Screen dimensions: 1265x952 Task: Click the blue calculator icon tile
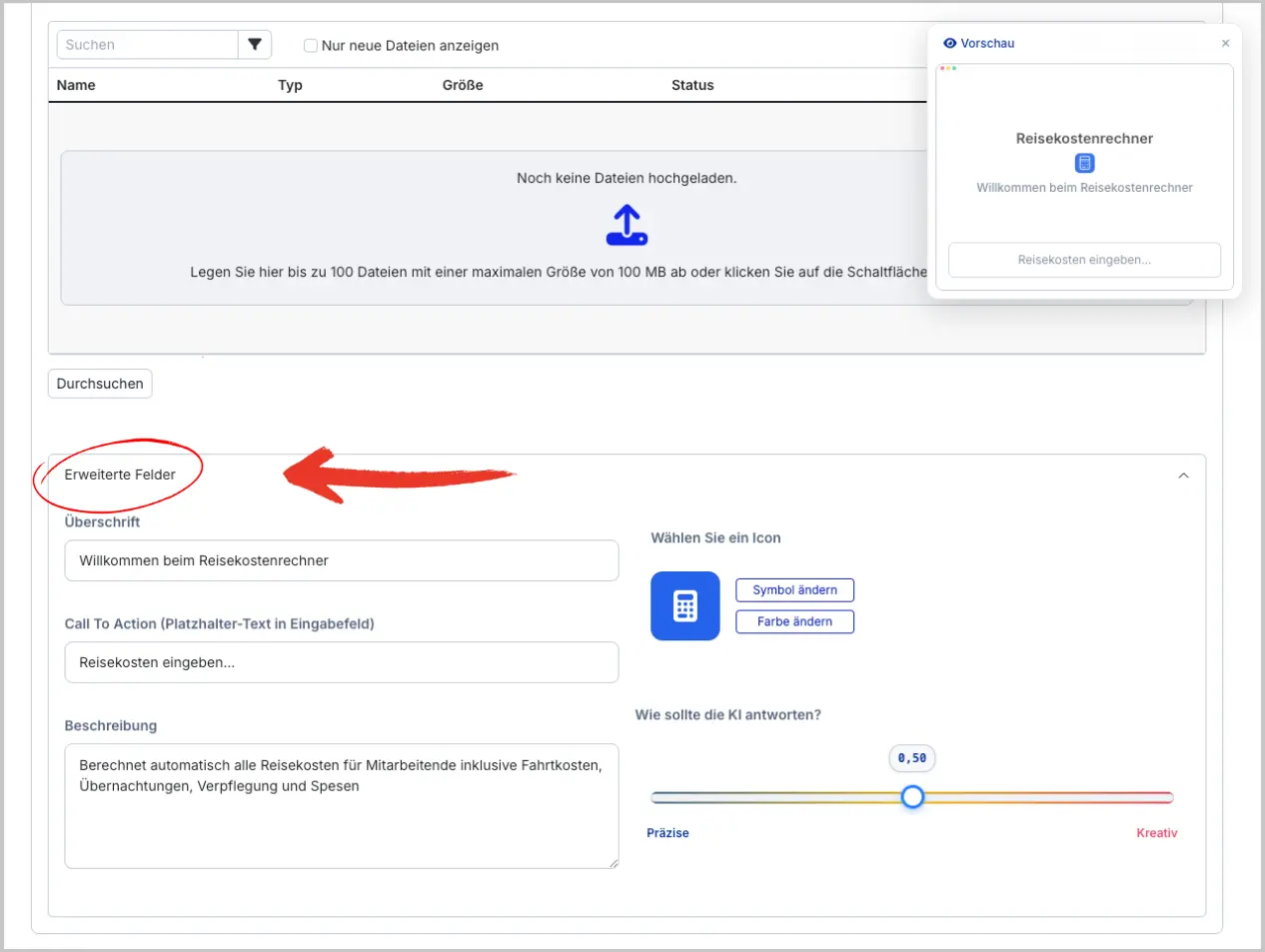pyautogui.click(x=684, y=606)
